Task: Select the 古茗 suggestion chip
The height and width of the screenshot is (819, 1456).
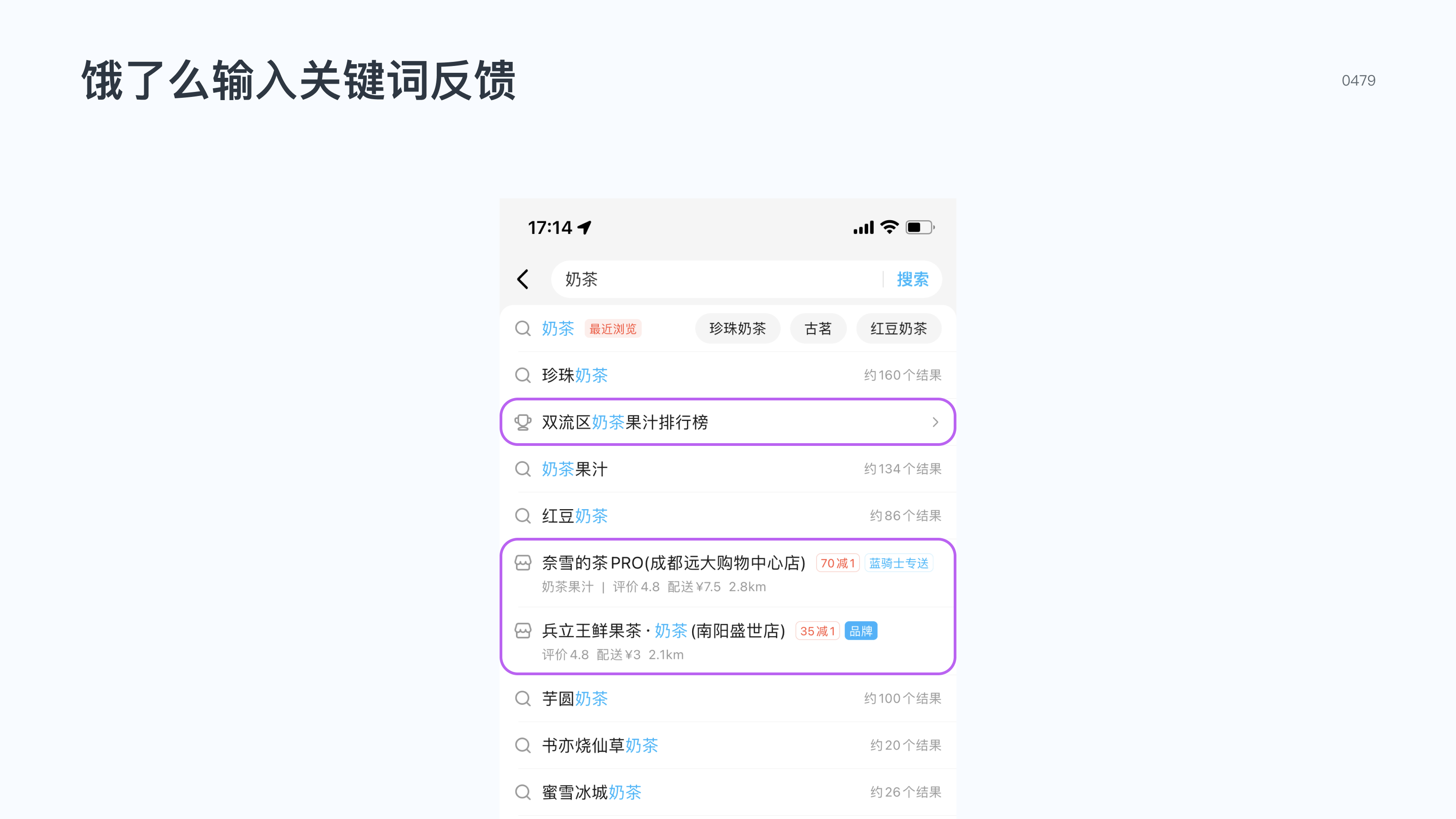Action: (x=818, y=329)
